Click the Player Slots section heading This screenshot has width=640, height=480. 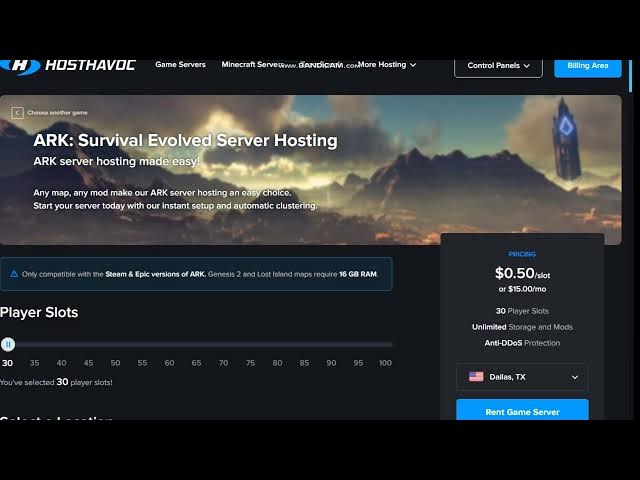coord(39,312)
